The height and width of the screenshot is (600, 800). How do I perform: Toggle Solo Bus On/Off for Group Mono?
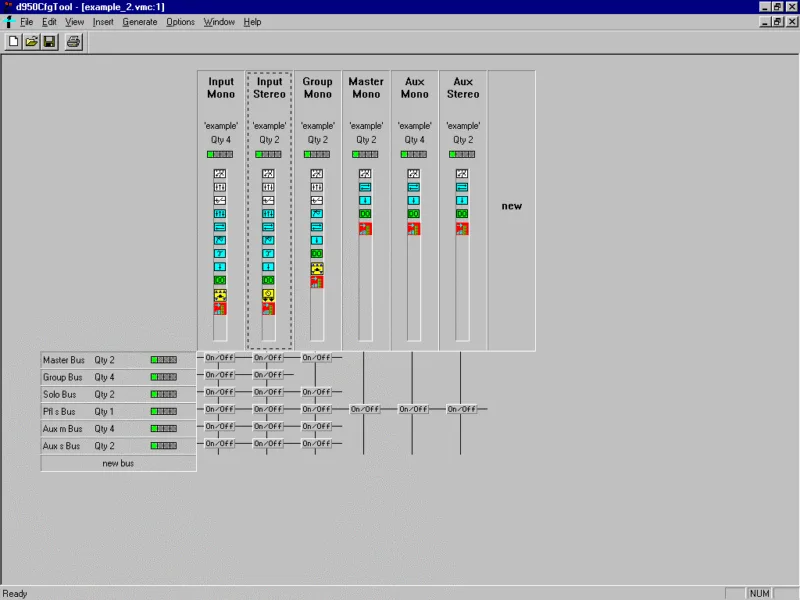pos(316,392)
